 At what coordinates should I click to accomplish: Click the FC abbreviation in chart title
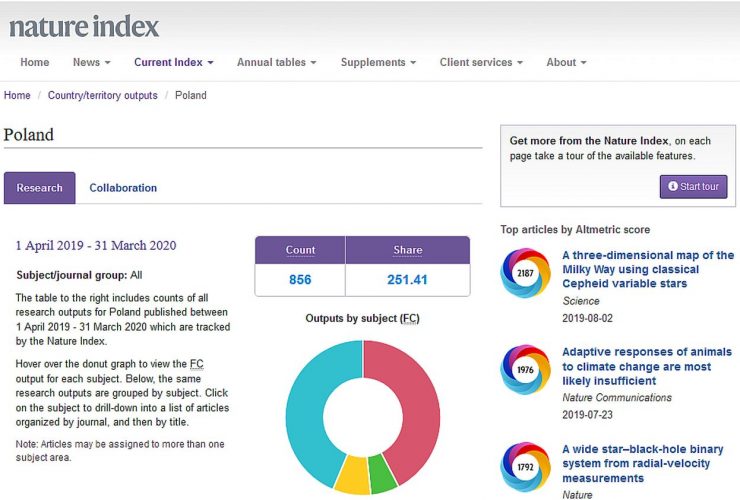[x=410, y=318]
